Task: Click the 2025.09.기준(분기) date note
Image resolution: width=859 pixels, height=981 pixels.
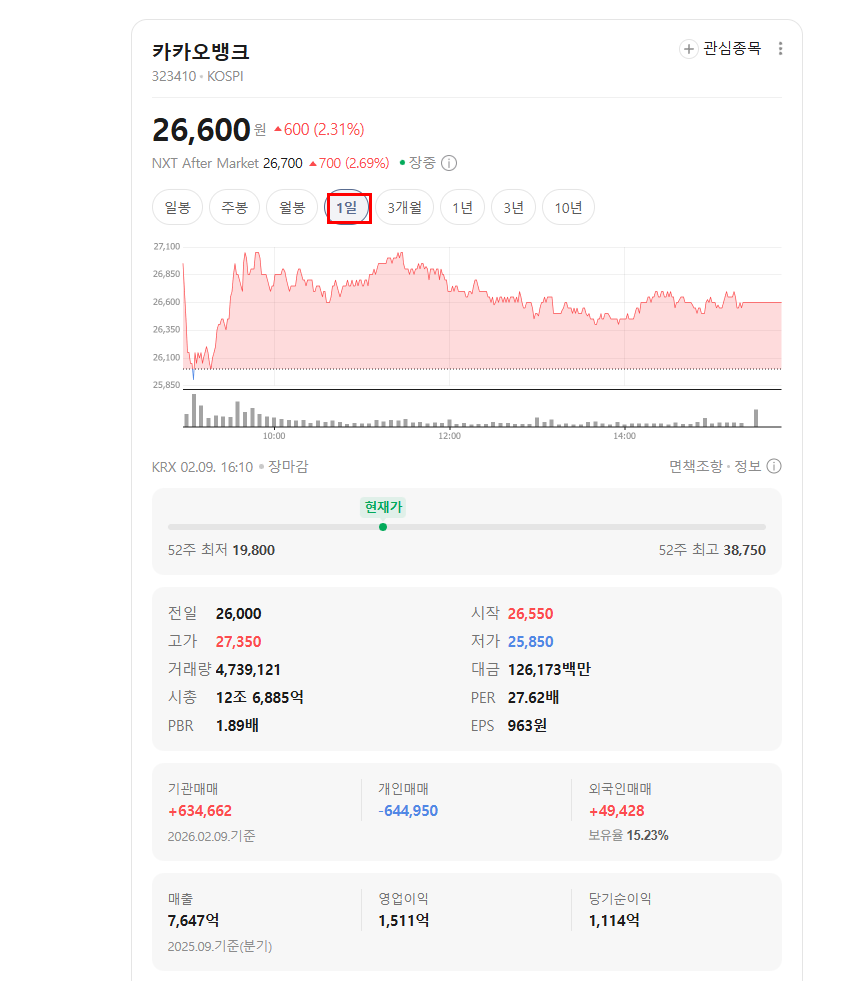Action: (x=220, y=947)
